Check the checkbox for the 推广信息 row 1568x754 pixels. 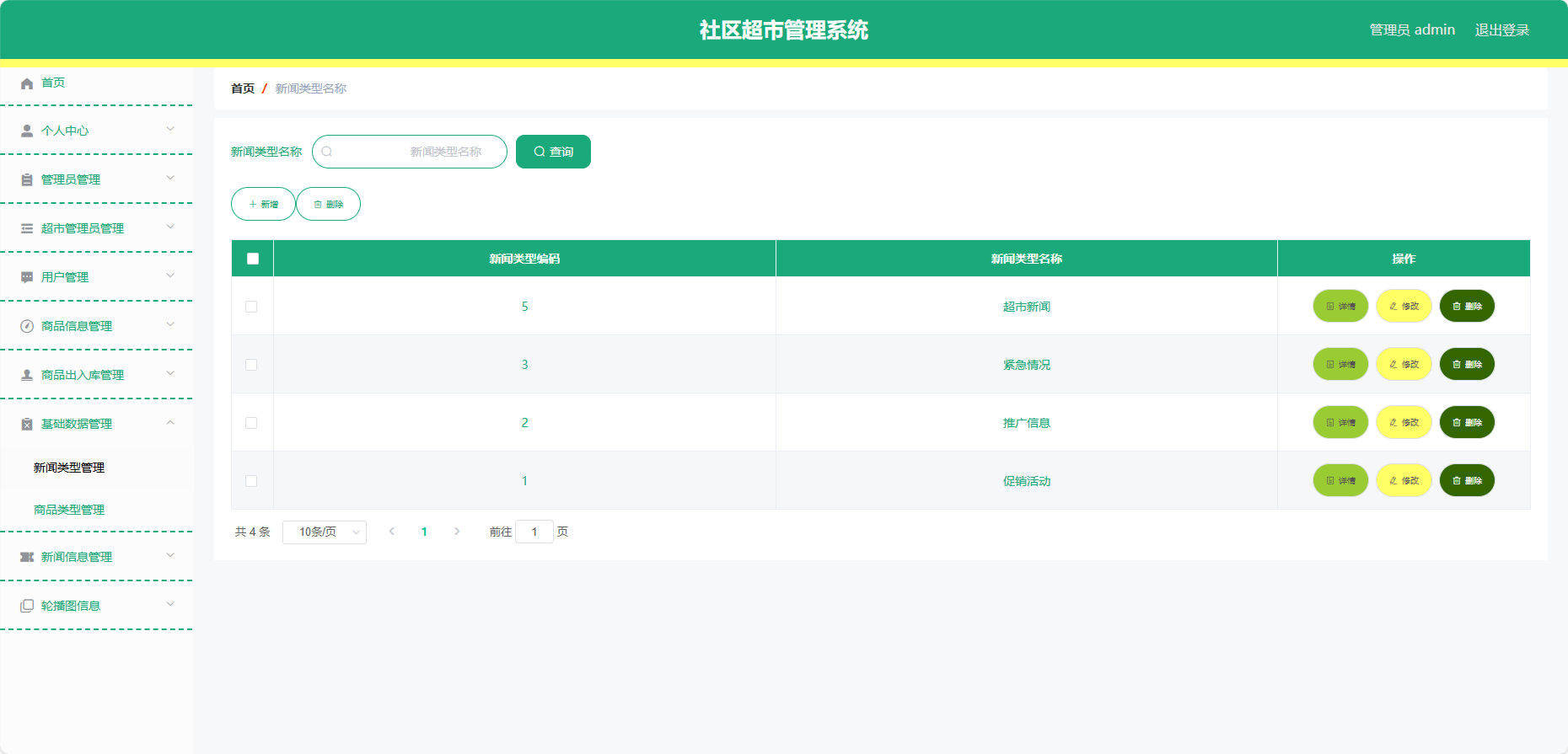[251, 423]
